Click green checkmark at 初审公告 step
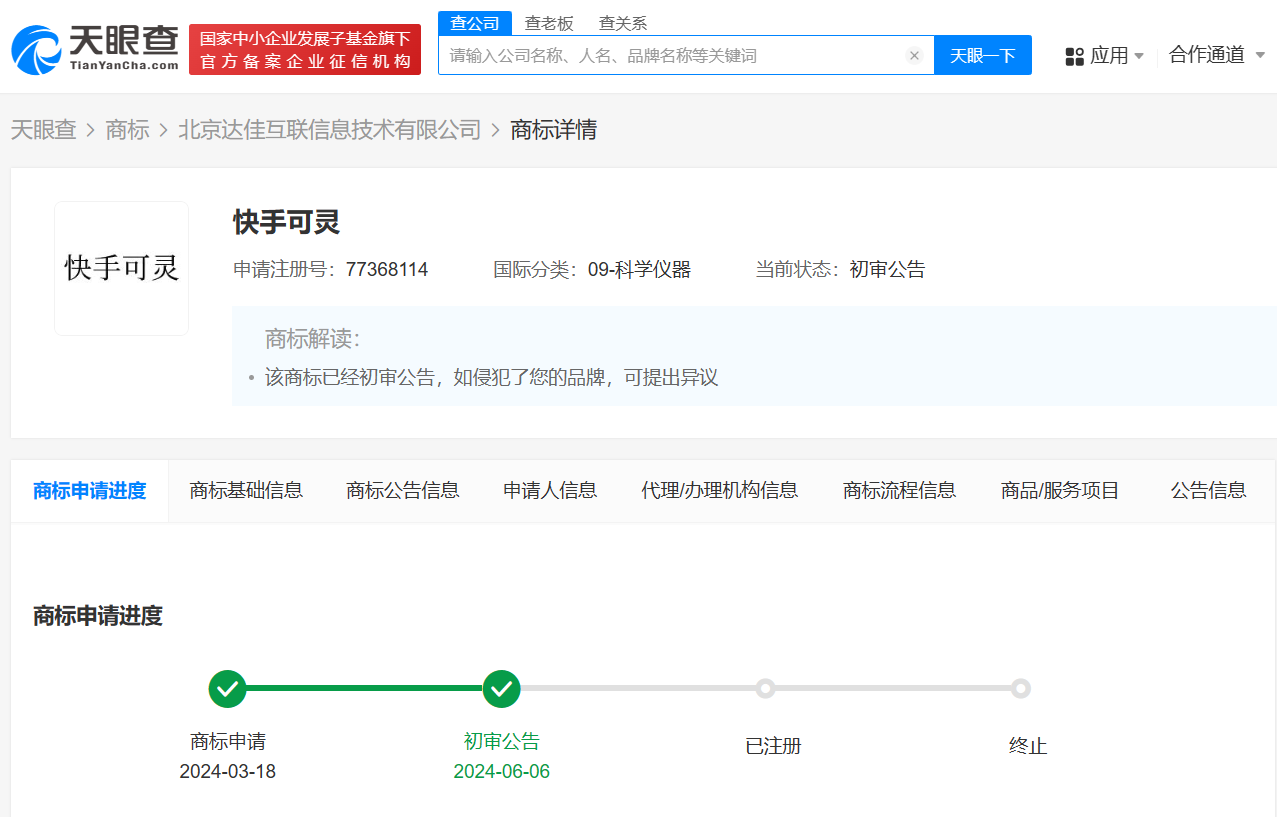The image size is (1277, 817). pyautogui.click(x=501, y=688)
